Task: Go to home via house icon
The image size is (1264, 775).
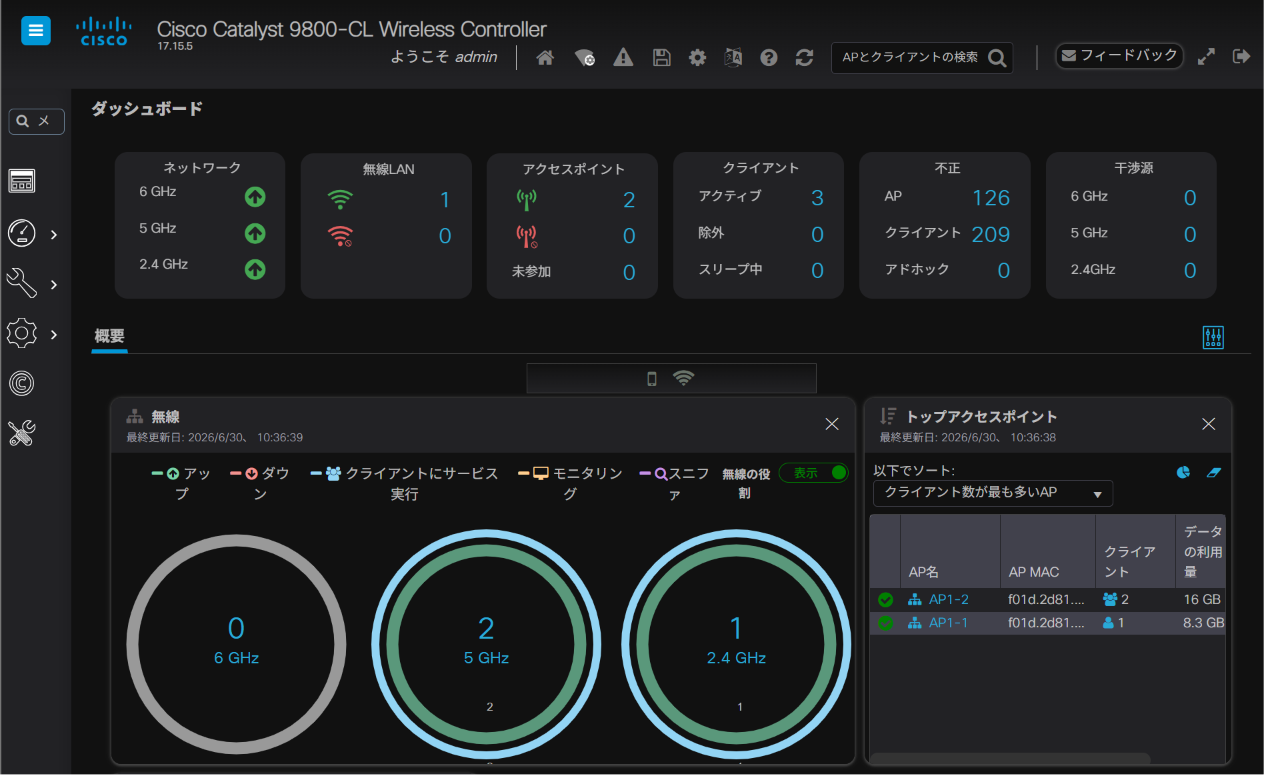Action: coord(545,58)
